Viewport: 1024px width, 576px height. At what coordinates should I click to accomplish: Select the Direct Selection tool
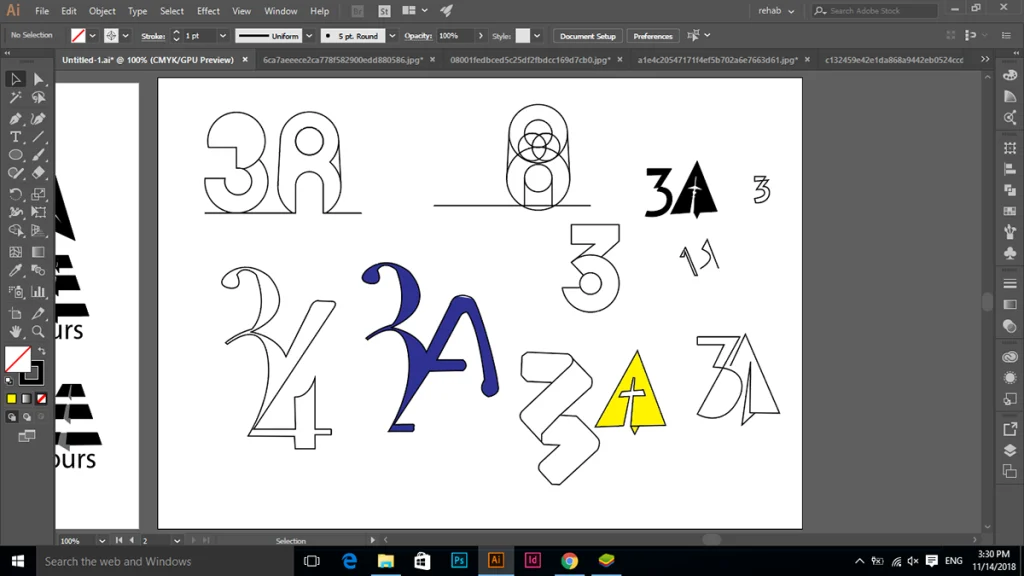(38, 79)
